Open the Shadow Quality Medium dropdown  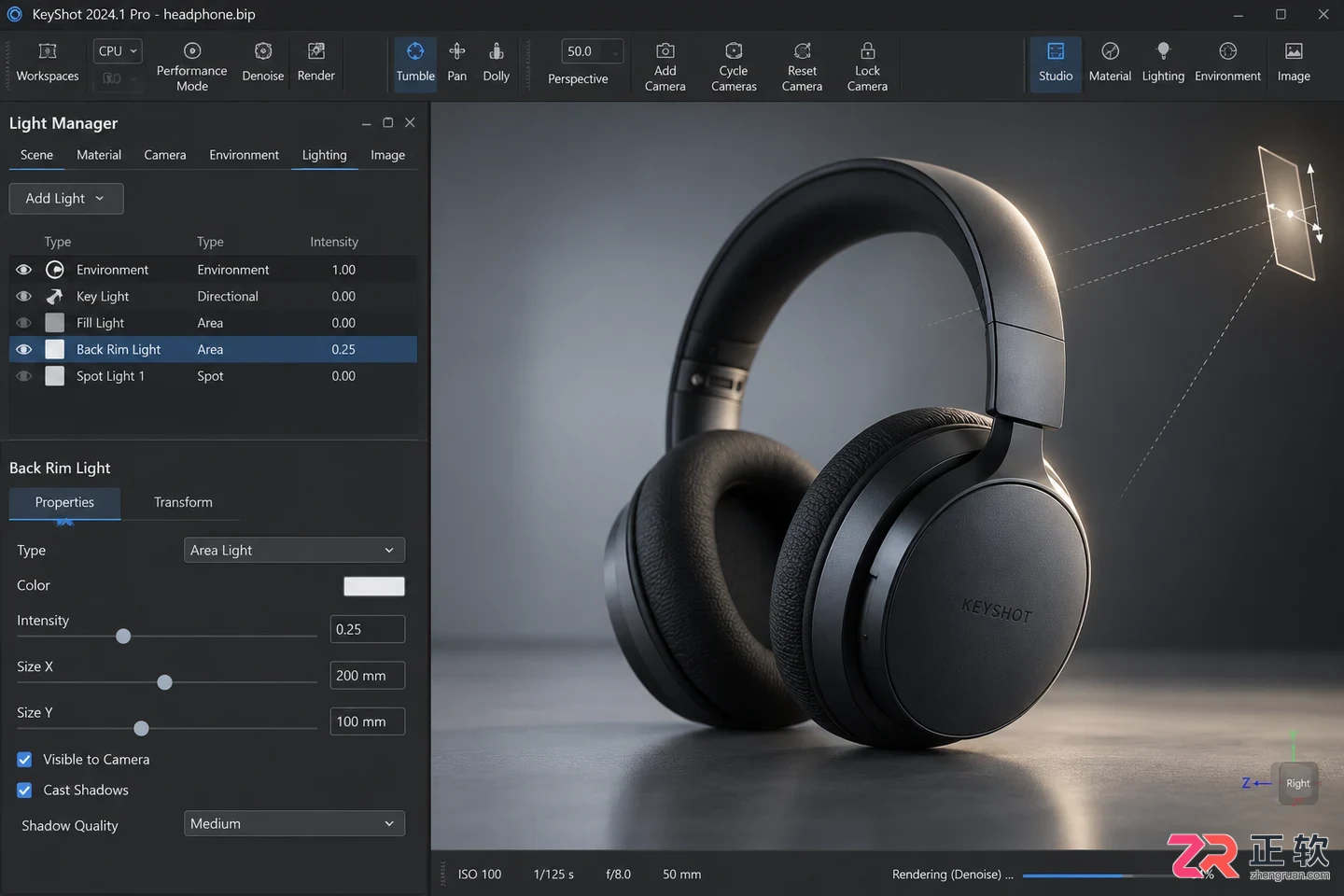click(x=294, y=824)
